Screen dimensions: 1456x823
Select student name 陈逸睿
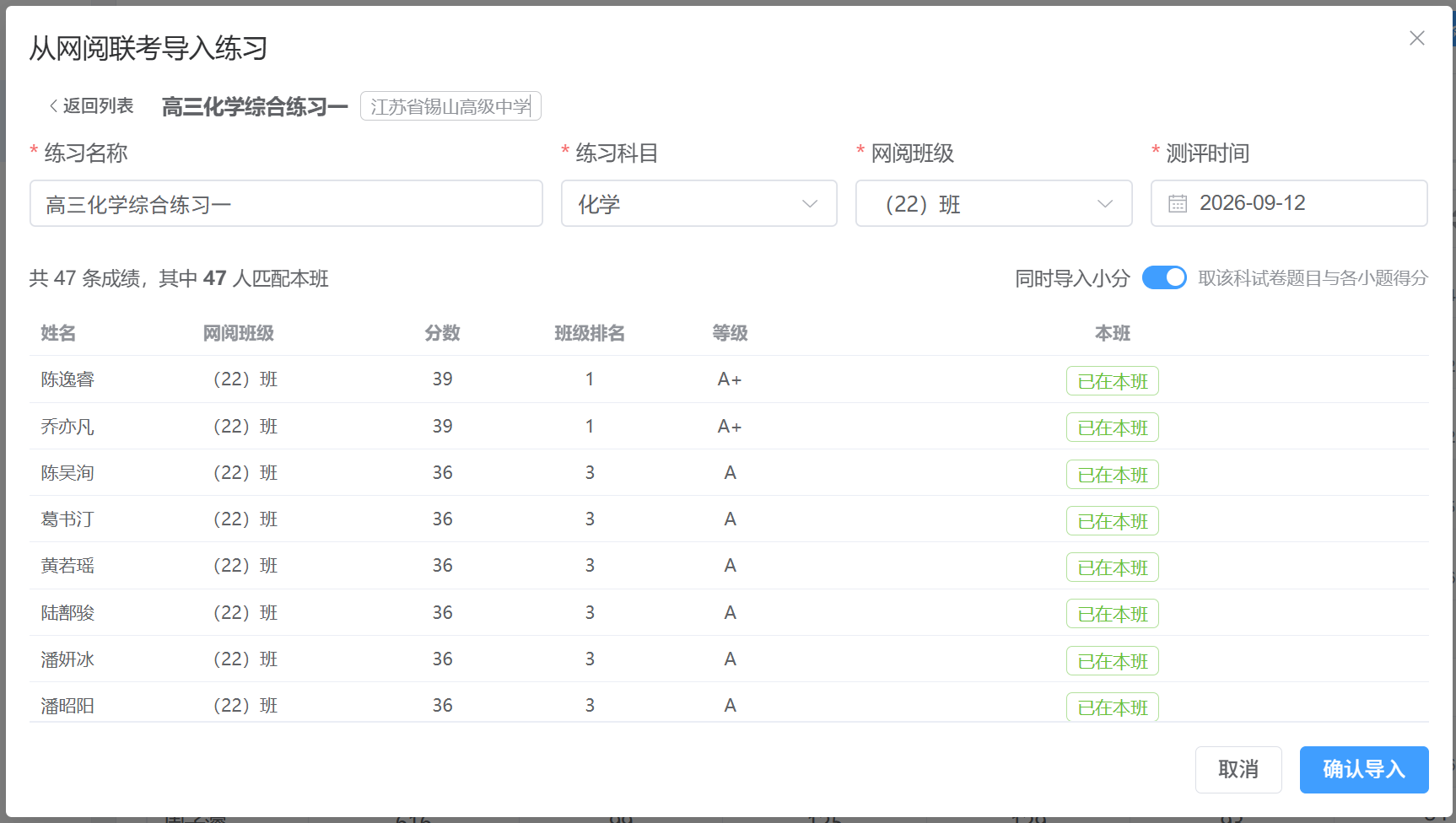(67, 379)
